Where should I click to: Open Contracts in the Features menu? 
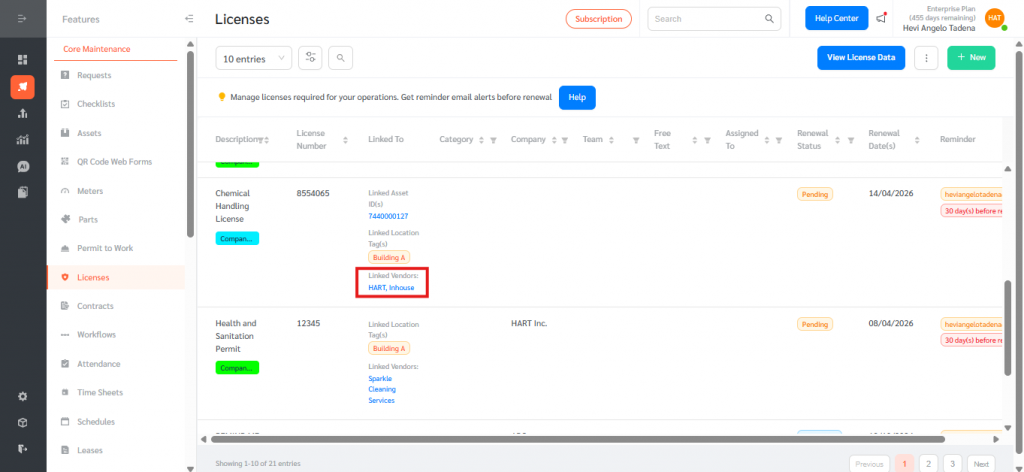click(95, 306)
